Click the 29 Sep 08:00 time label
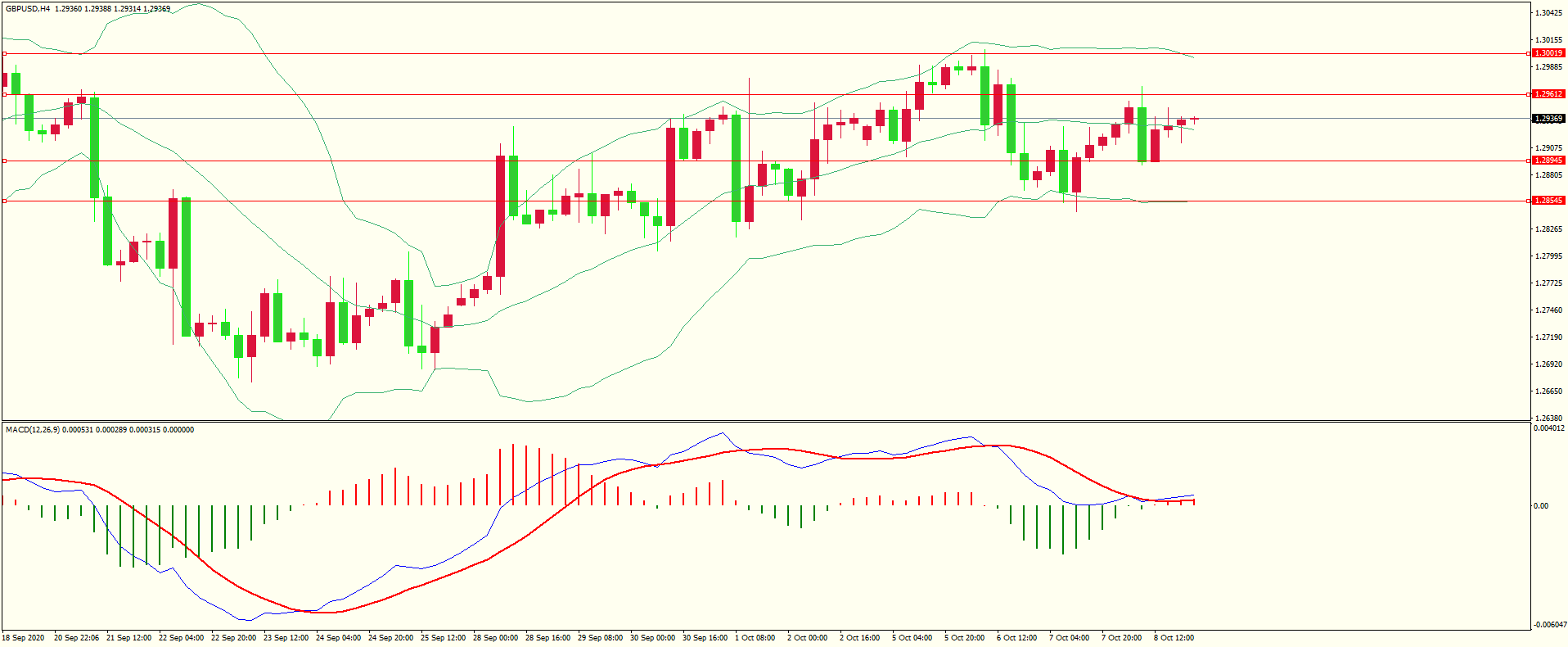Screen dimensions: 1568x647 coord(601,638)
